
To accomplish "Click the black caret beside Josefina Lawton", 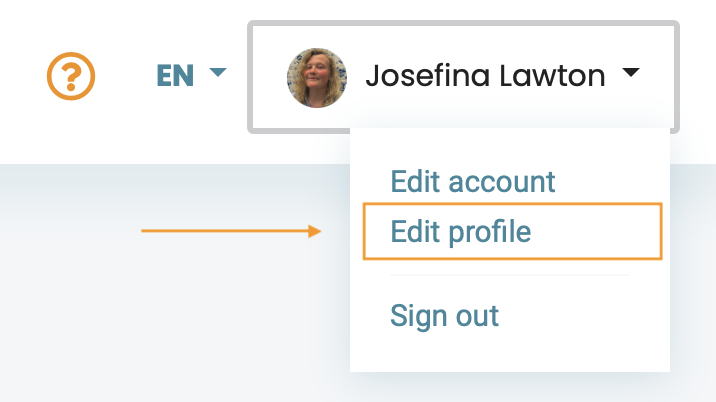I will tap(631, 72).
